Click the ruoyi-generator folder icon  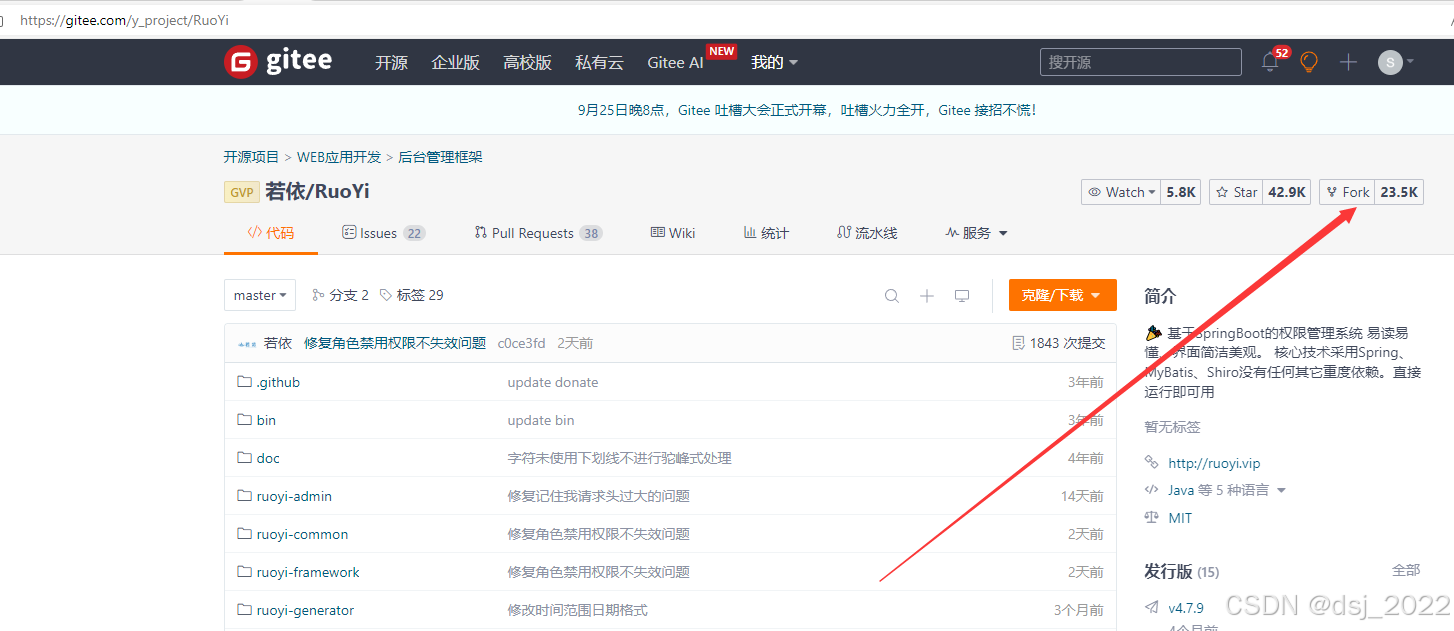pos(244,610)
